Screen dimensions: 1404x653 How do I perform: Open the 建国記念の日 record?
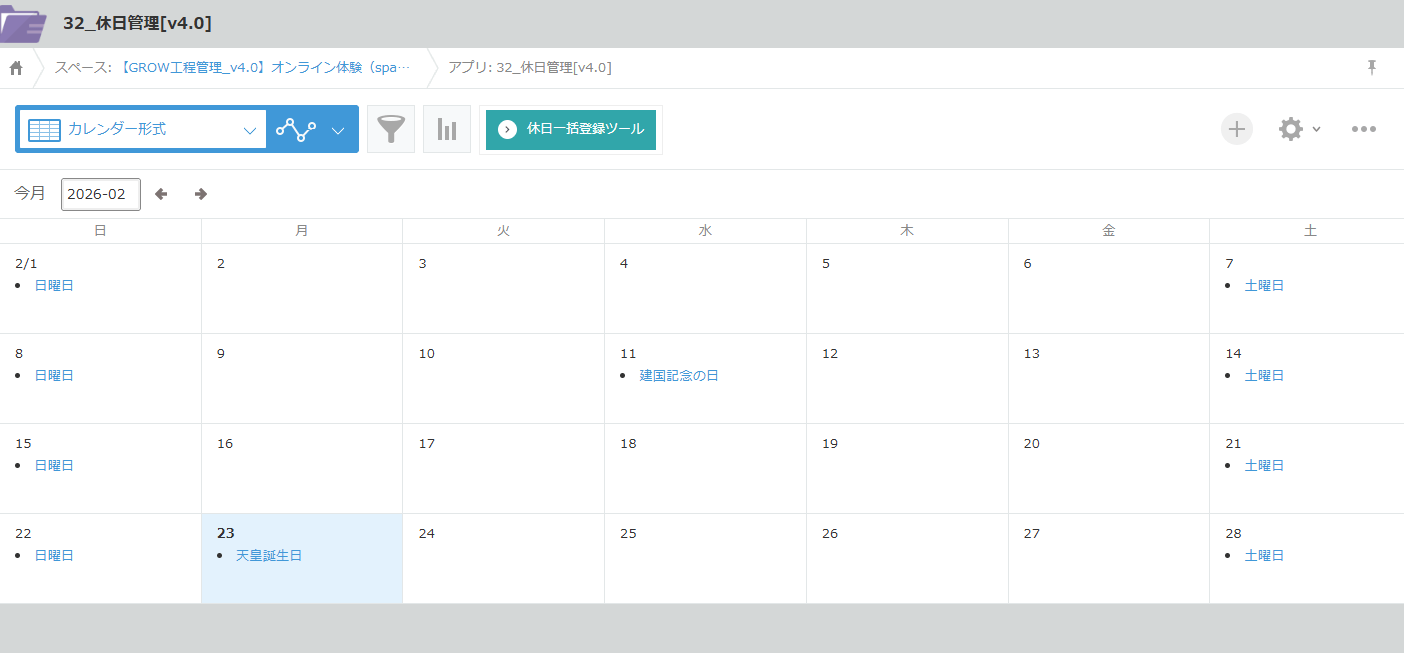(x=679, y=376)
